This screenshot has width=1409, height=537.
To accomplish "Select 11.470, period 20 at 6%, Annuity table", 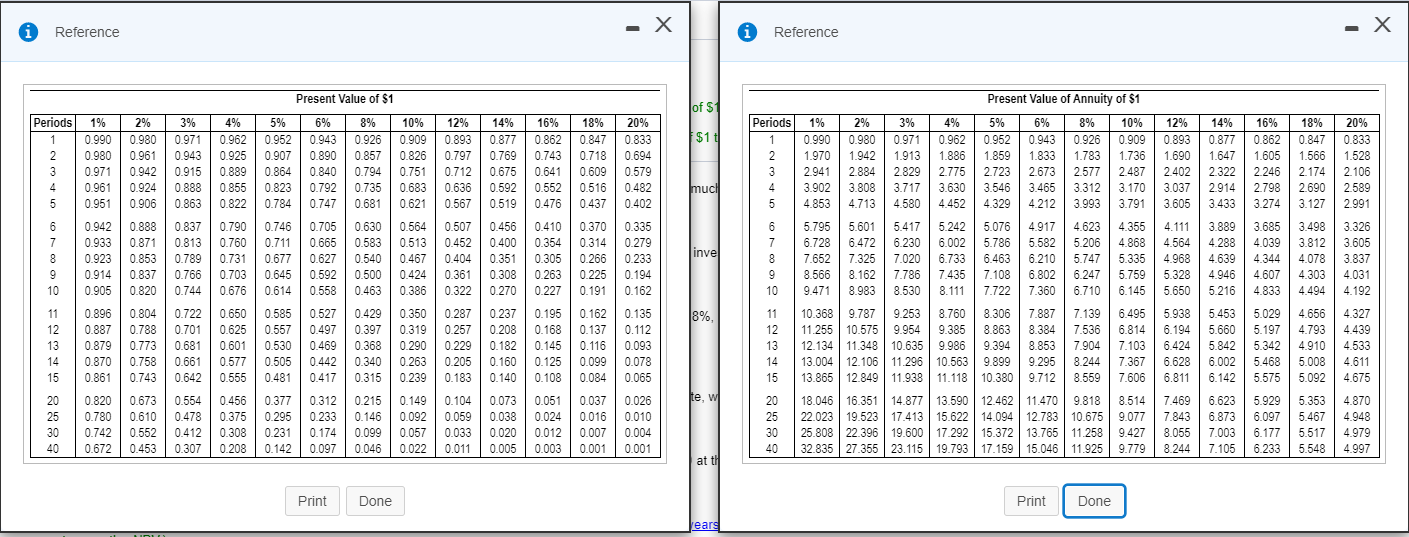I will click(1042, 400).
